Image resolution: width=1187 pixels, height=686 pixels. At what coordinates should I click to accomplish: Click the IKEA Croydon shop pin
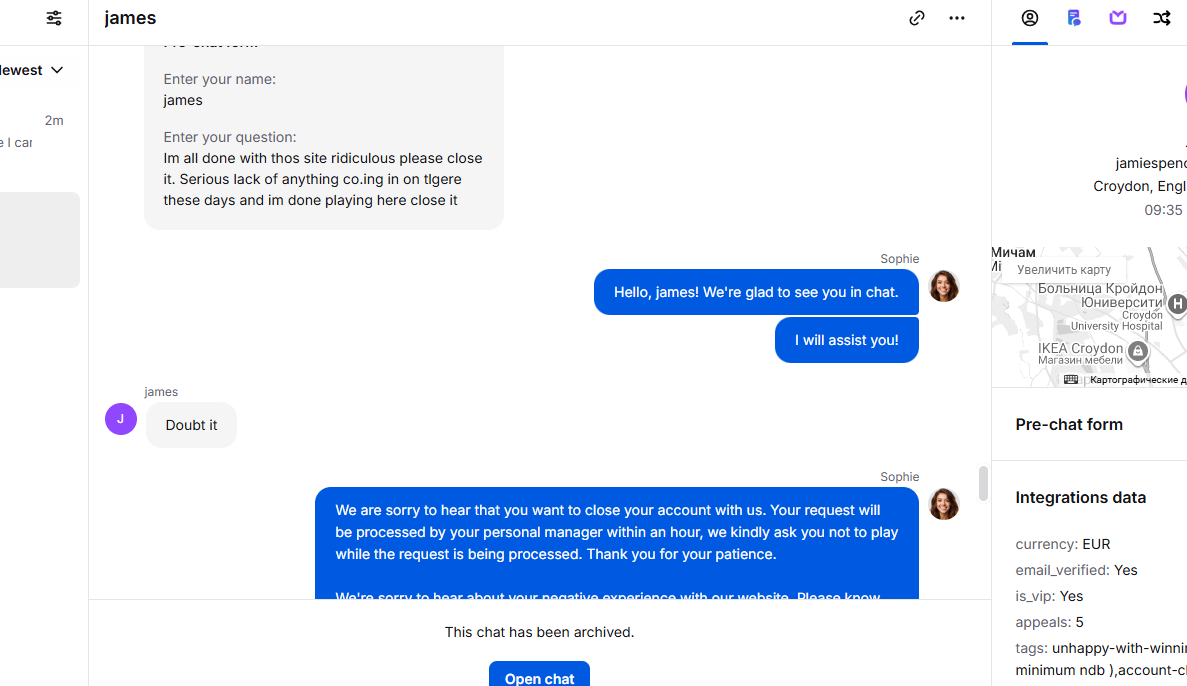point(1137,352)
